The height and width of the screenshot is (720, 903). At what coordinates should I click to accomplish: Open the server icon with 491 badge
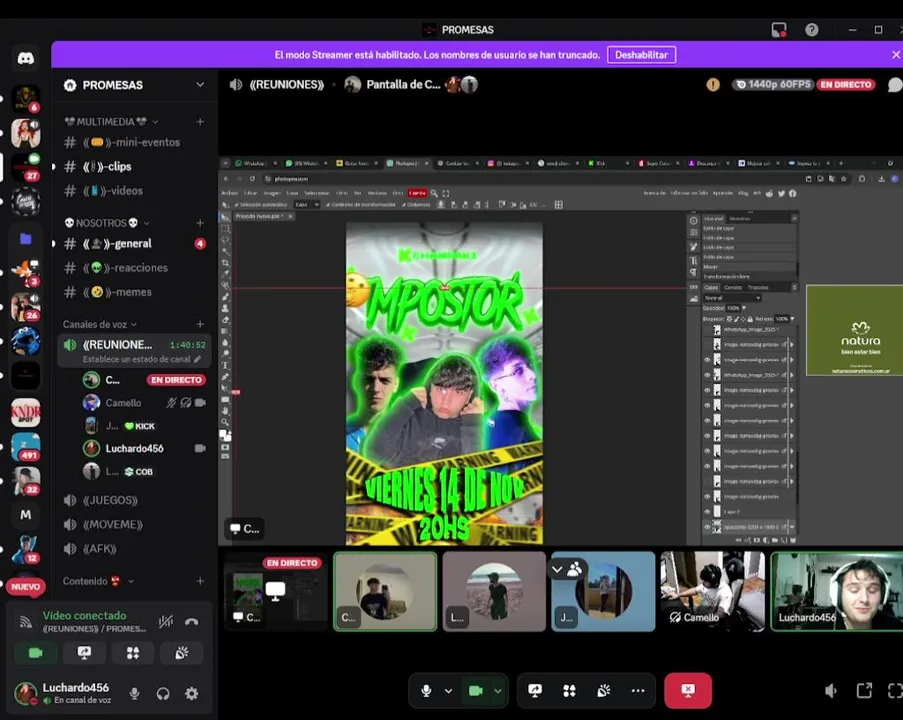pos(25,447)
